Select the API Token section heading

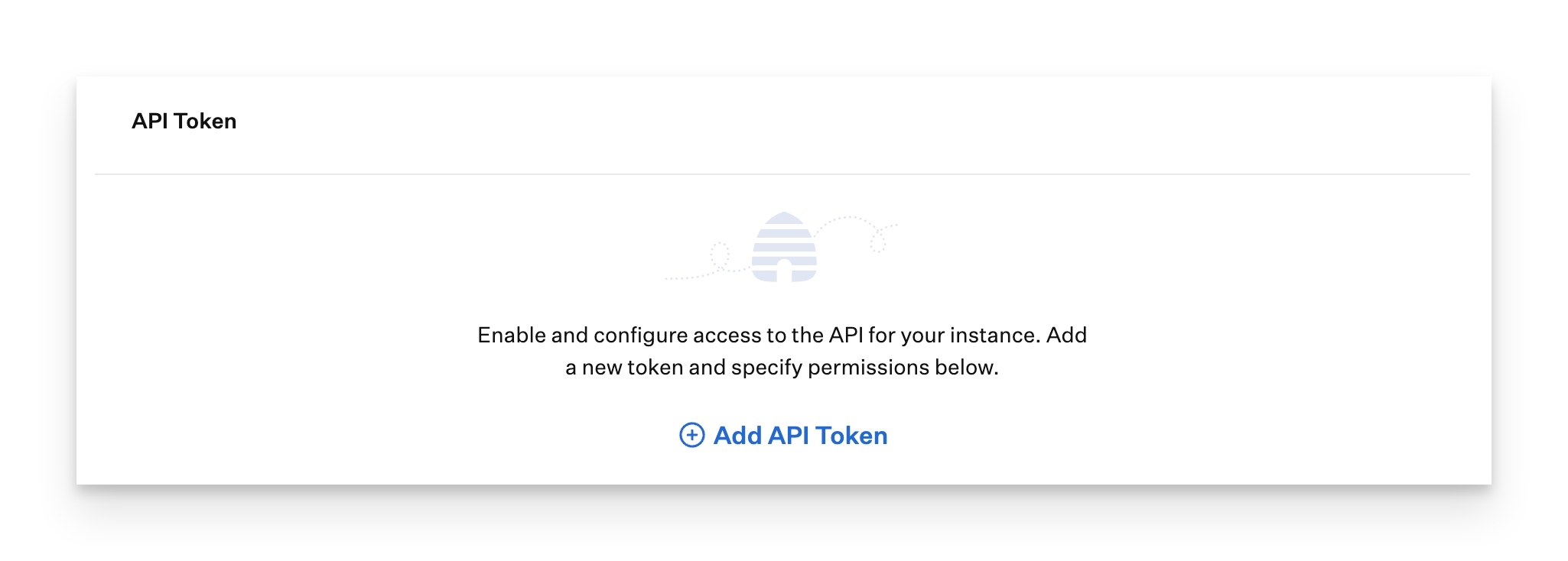[x=184, y=121]
